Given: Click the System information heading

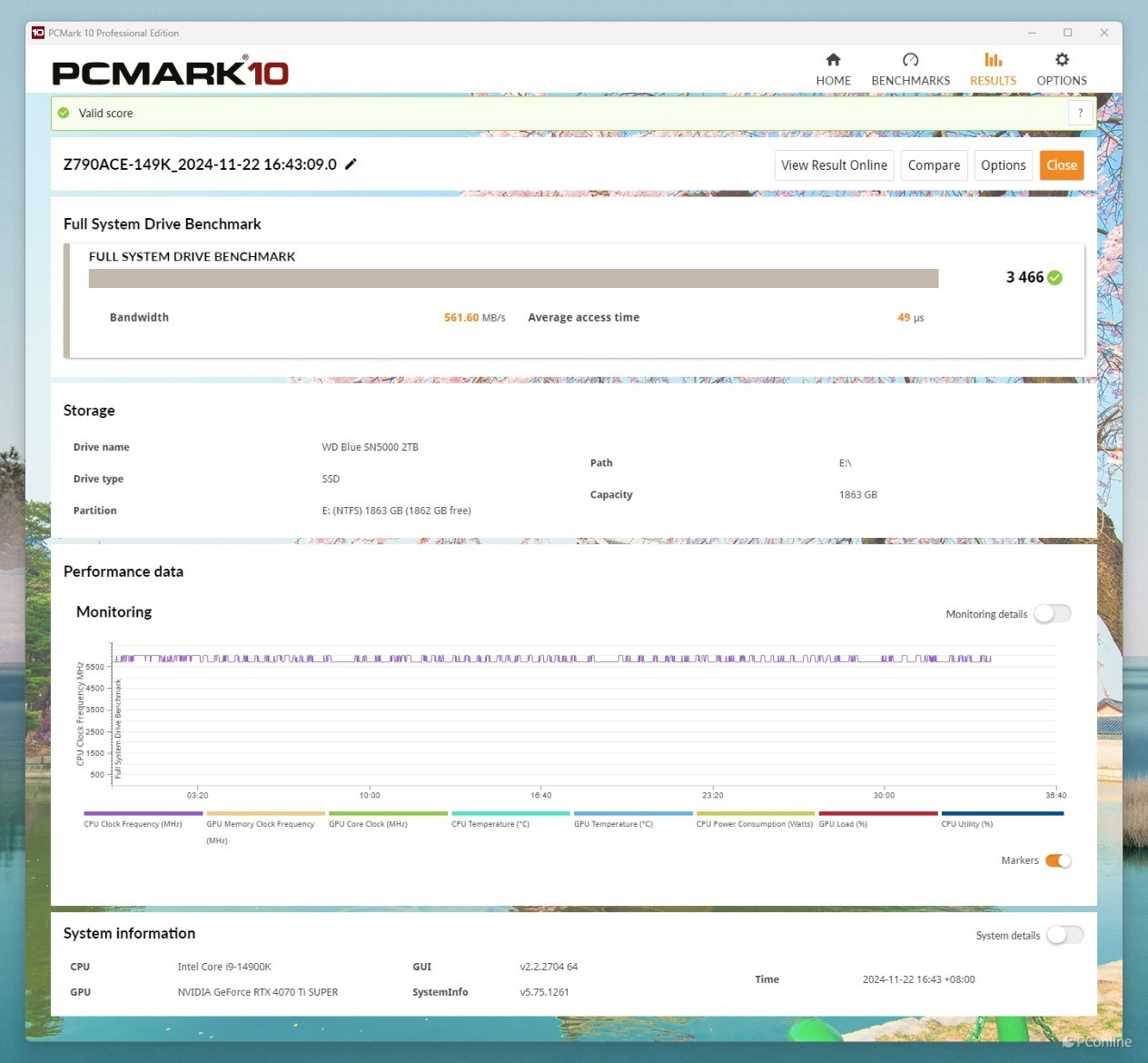Looking at the screenshot, I should point(129,933).
